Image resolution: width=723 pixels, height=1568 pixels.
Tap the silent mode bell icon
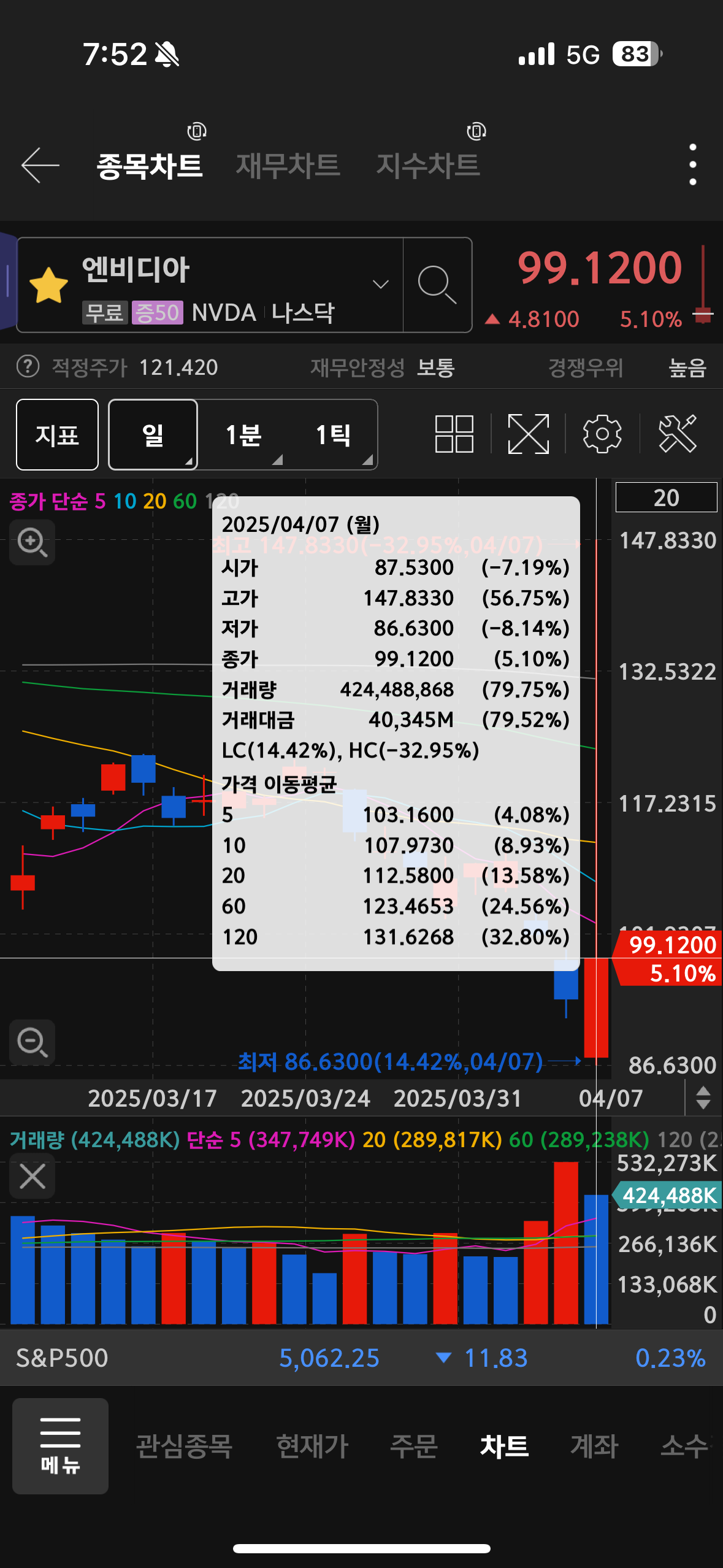tap(167, 55)
